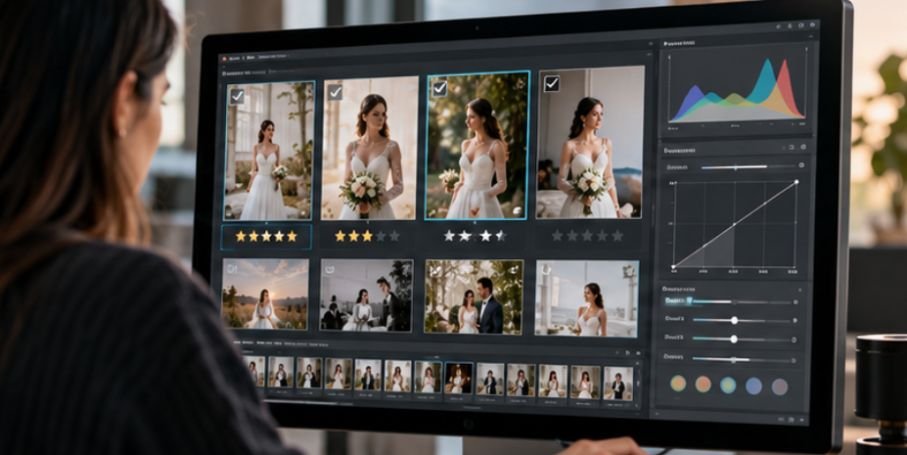Click the fifth gold star under the conservatory bride photo

(292, 236)
